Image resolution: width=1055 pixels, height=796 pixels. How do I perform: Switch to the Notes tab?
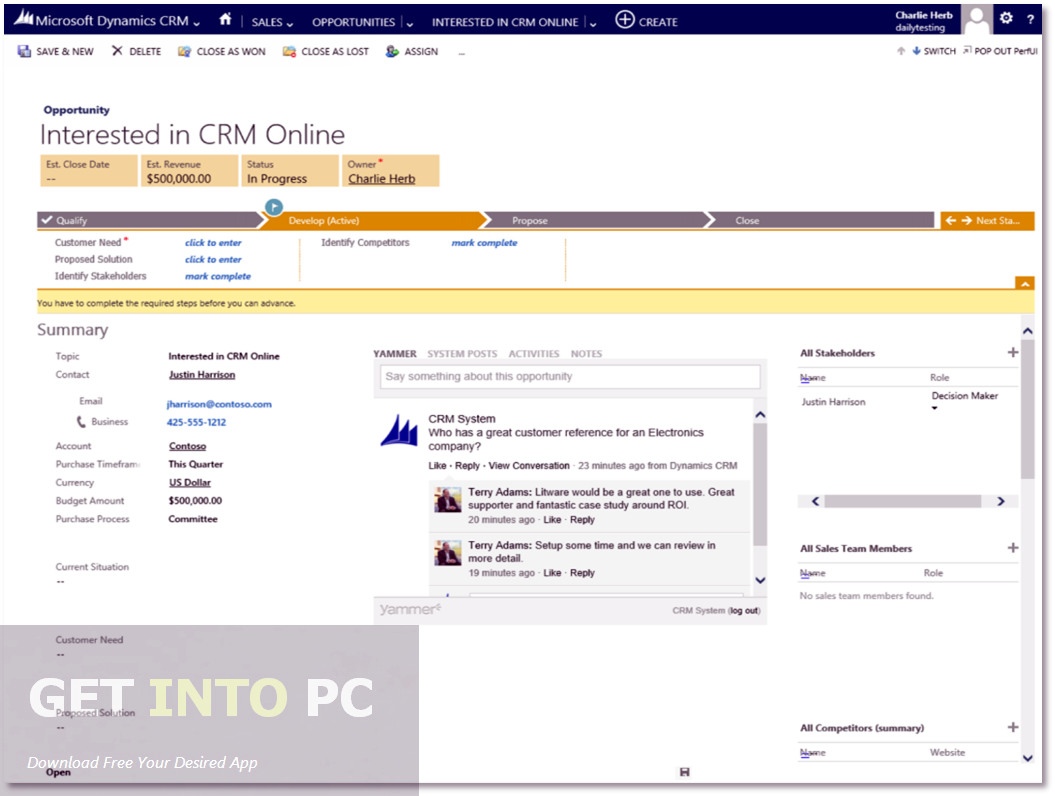(x=586, y=354)
